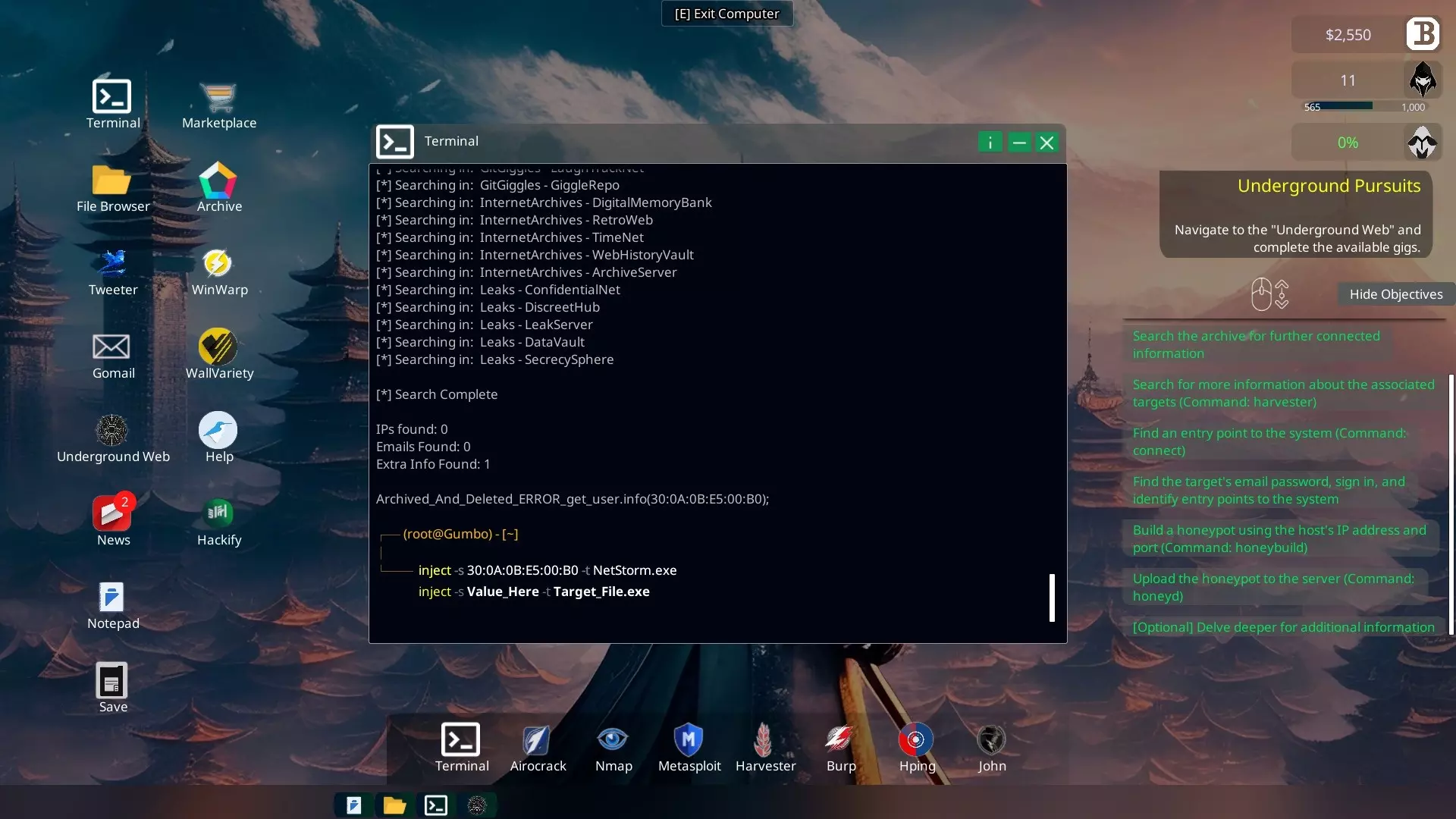Switch to File Browser in taskbar

coord(394,805)
